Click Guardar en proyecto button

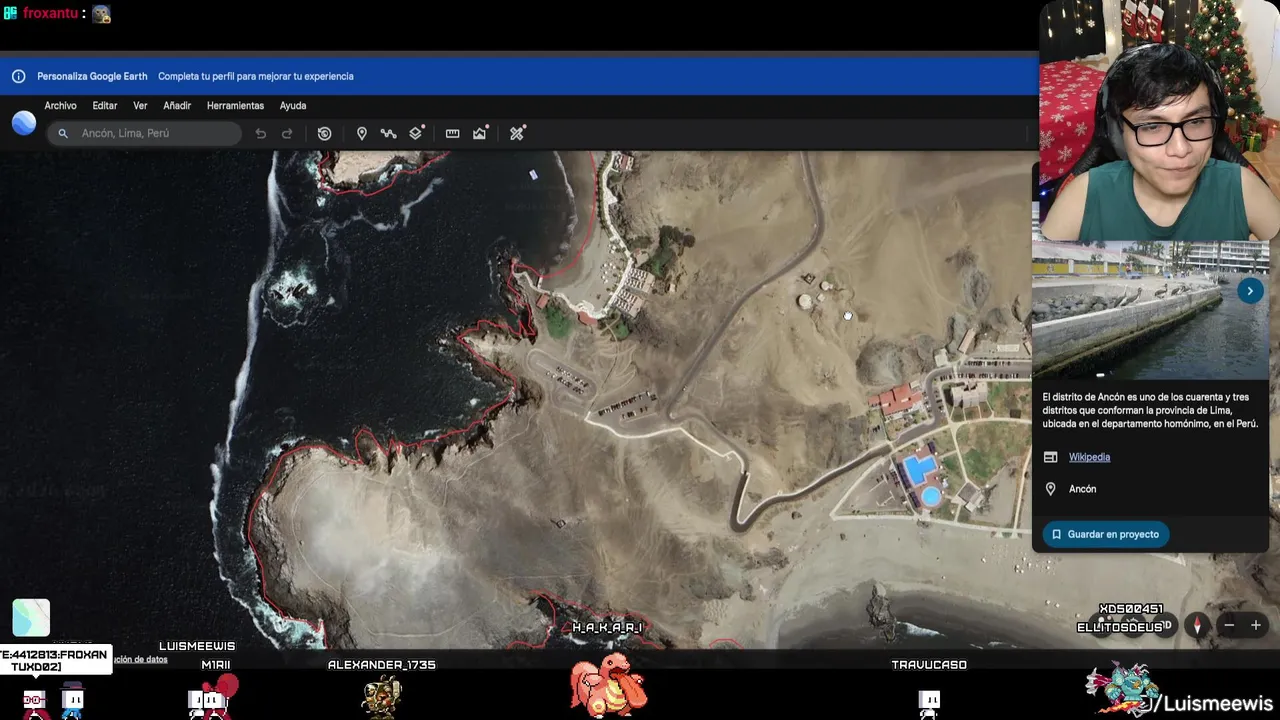pos(1105,534)
